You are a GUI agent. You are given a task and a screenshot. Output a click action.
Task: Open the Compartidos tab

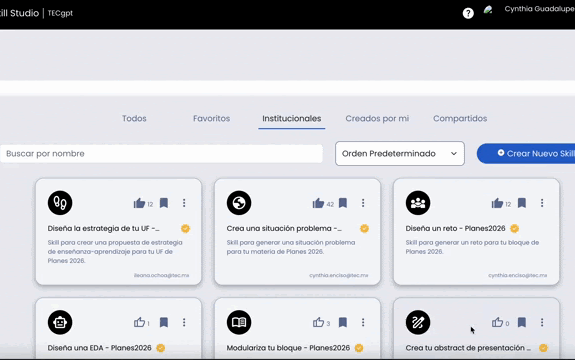[x=460, y=118]
